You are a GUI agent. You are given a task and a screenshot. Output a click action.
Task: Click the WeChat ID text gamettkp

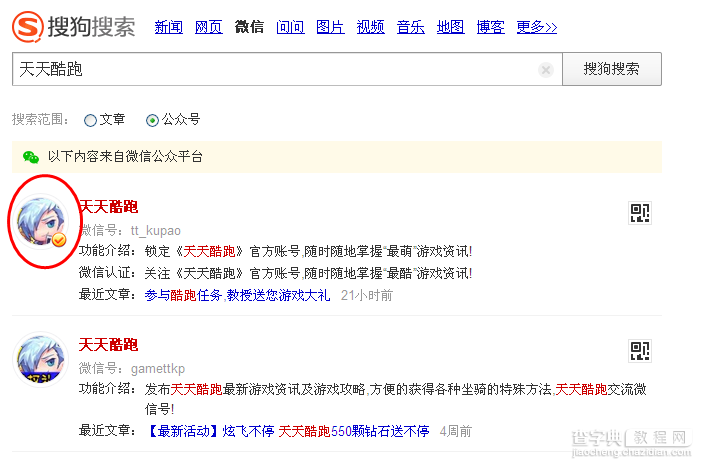coord(158,369)
